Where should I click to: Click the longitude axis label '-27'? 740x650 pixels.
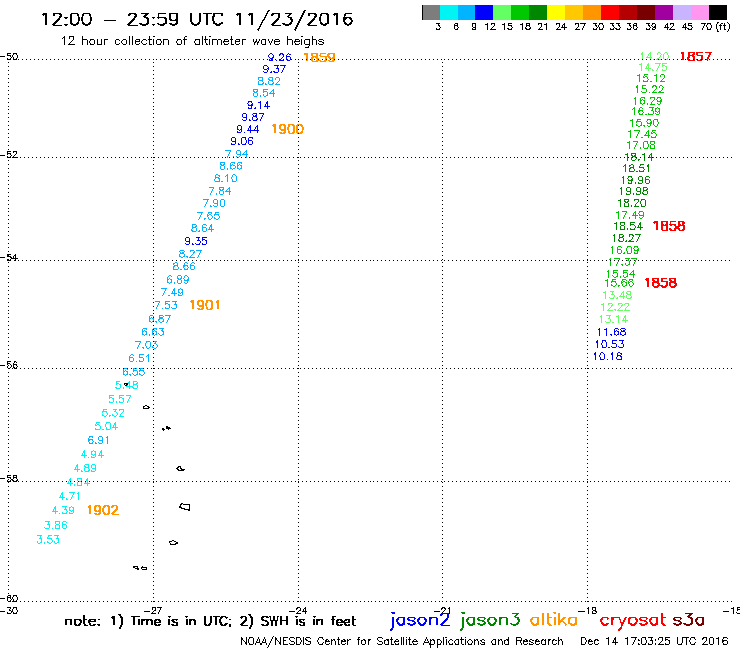(153, 610)
